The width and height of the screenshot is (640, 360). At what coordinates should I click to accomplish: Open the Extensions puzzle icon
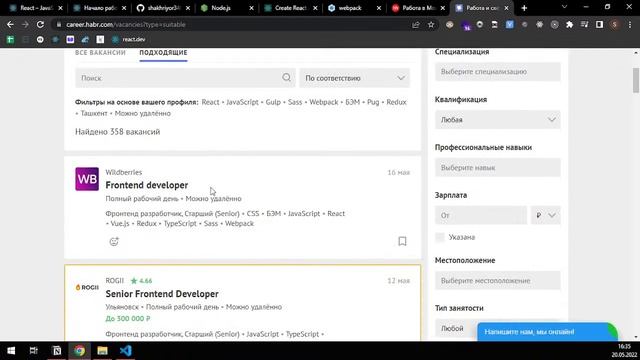click(569, 24)
